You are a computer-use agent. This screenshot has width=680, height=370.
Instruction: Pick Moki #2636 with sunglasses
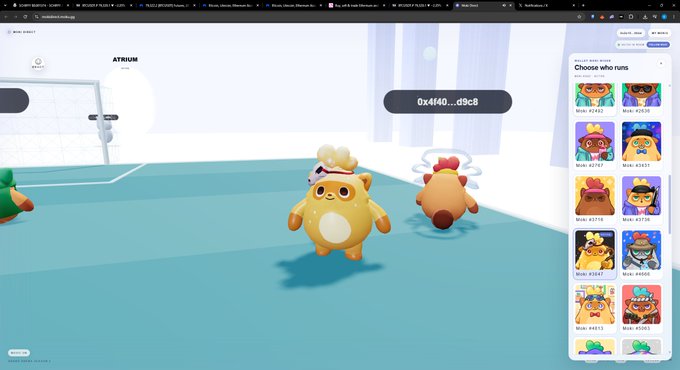[641, 99]
